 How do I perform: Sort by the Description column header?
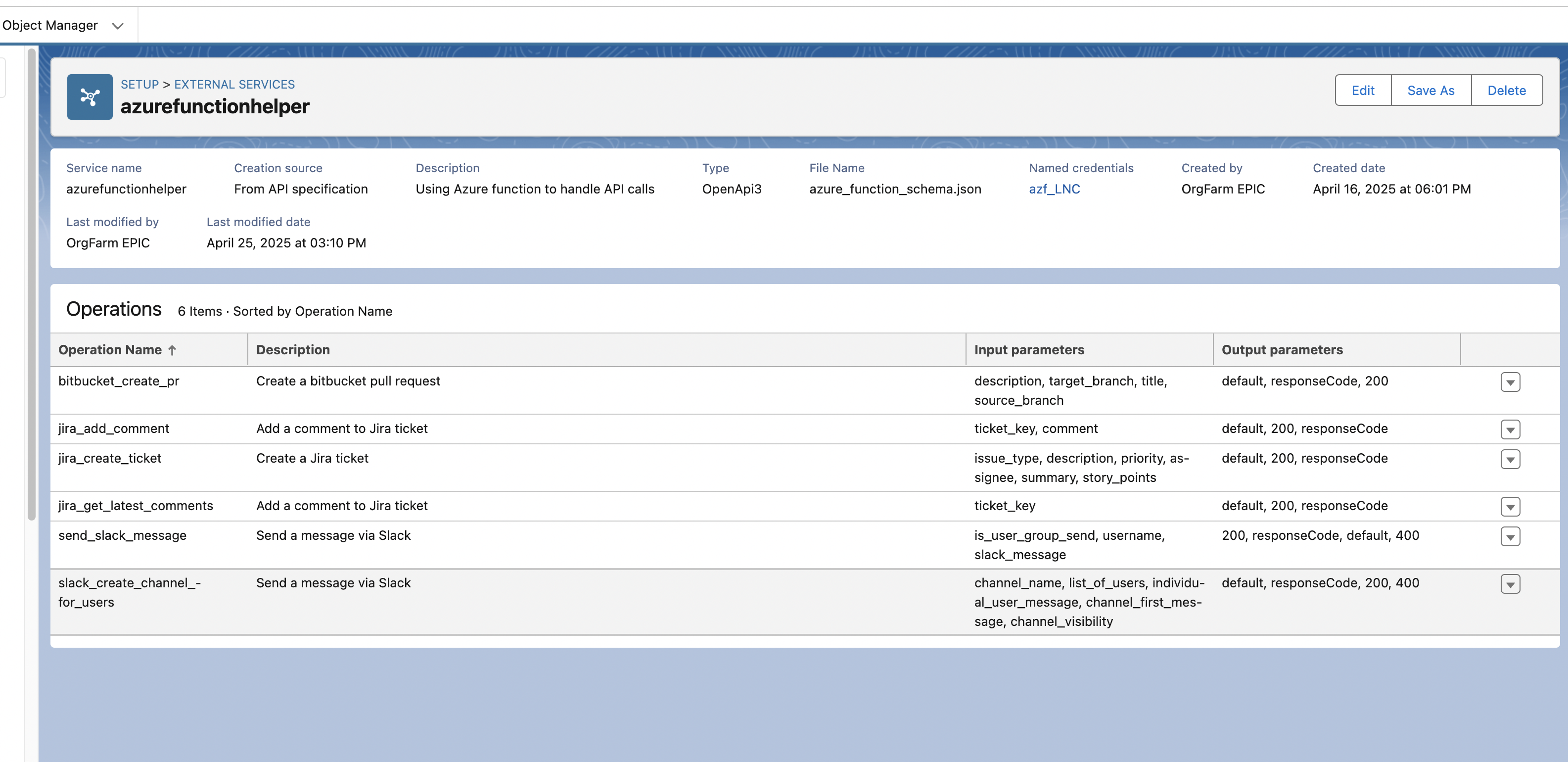tap(293, 350)
